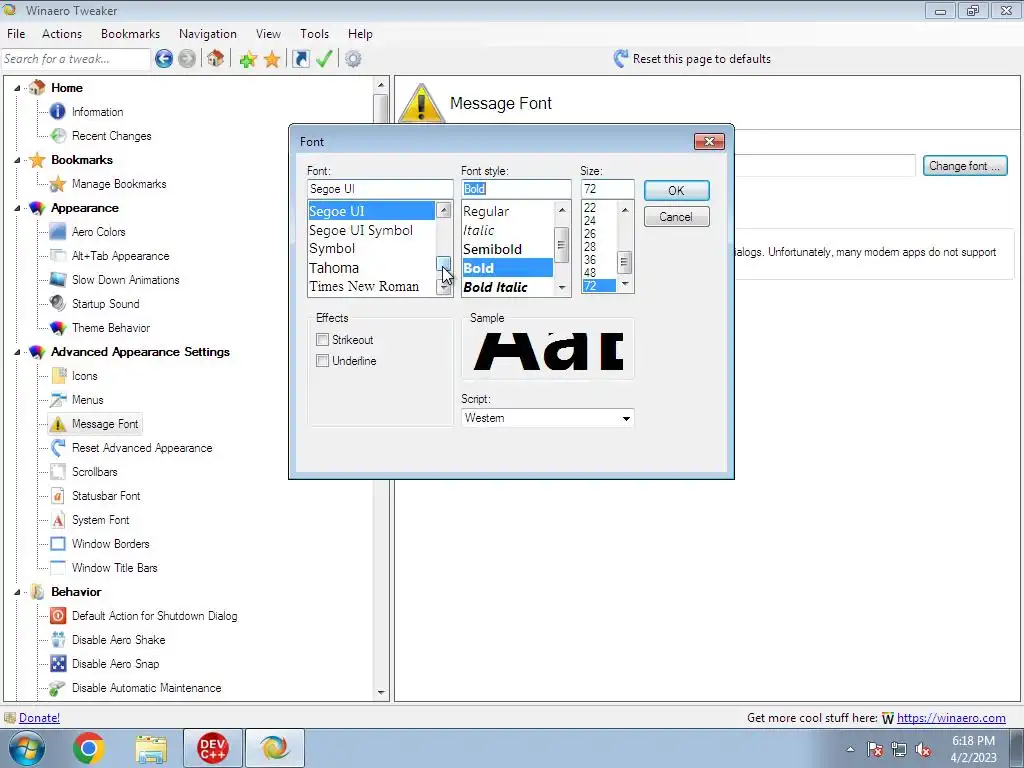Open the Bookmarks menu
Screen dimensions: 1024x768
(x=130, y=34)
